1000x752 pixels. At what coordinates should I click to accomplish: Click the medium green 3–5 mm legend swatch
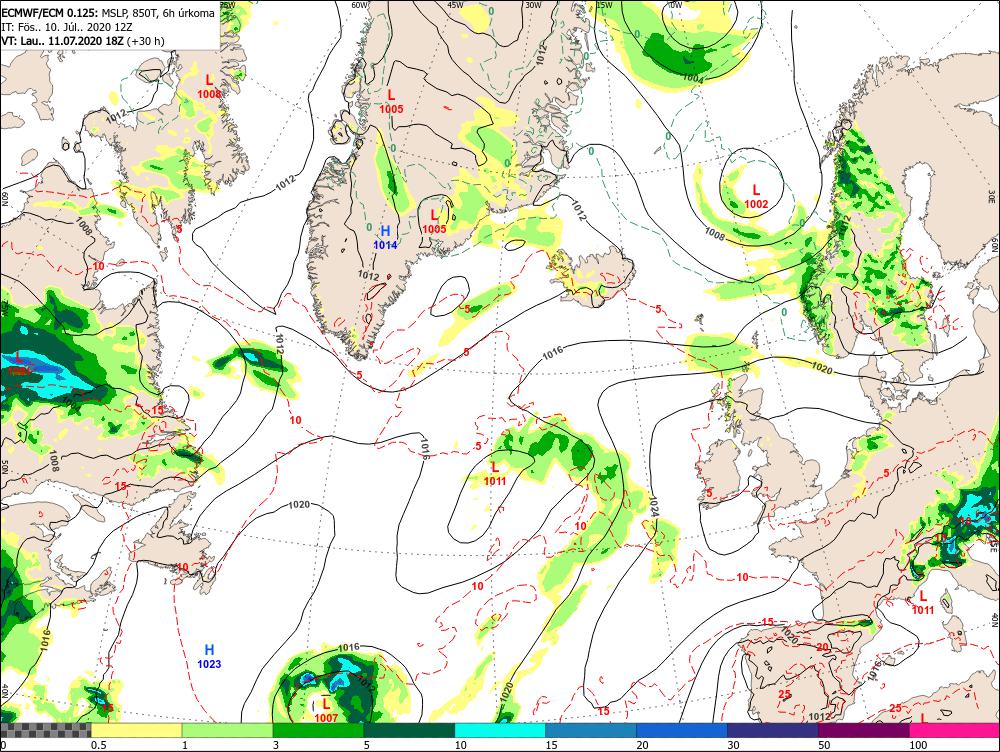point(318,730)
